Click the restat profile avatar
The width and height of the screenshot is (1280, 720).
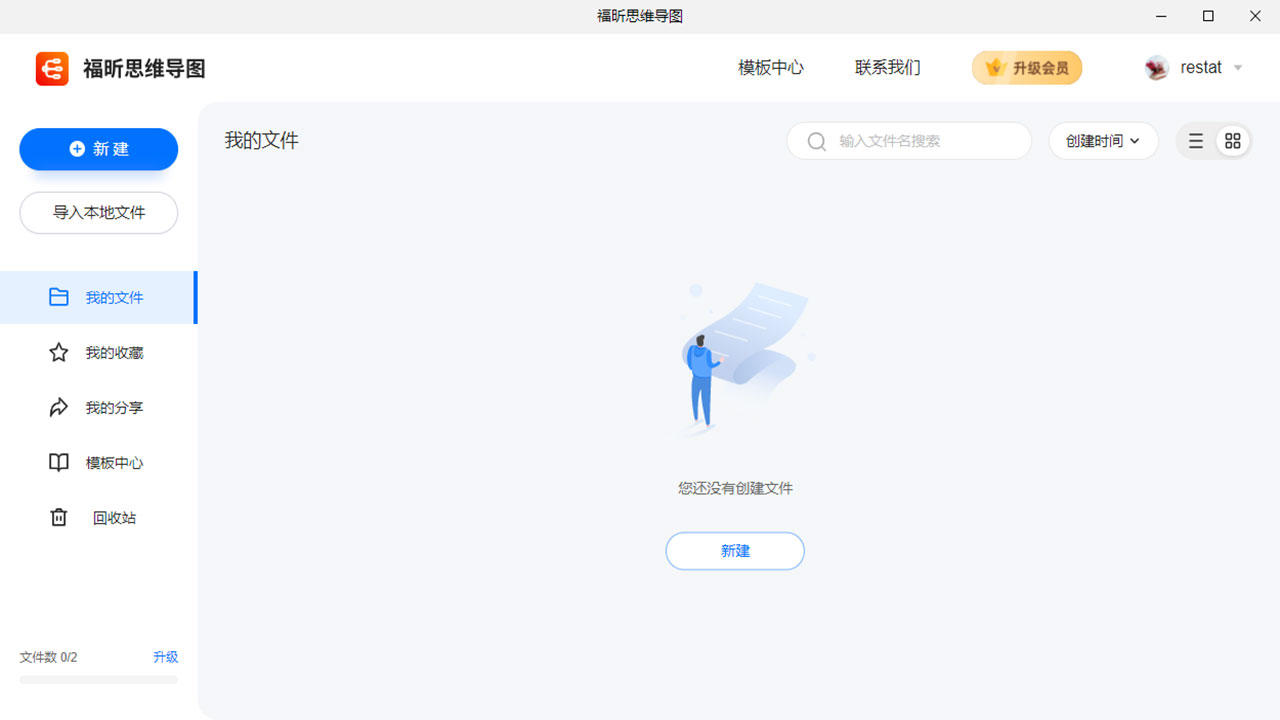1156,67
